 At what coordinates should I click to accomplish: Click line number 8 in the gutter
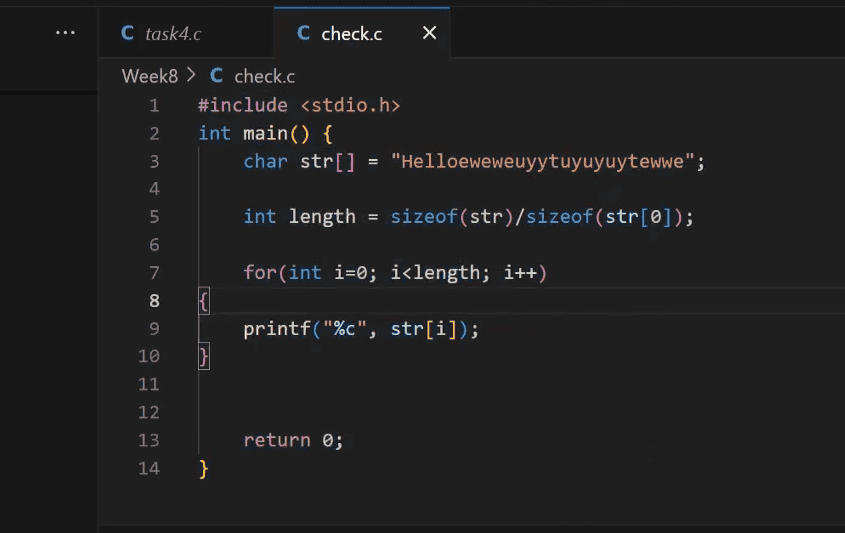pyautogui.click(x=153, y=301)
